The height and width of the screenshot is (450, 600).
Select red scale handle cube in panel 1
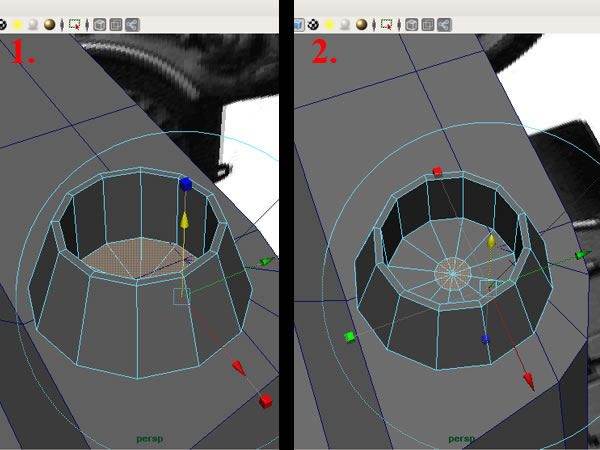point(266,401)
